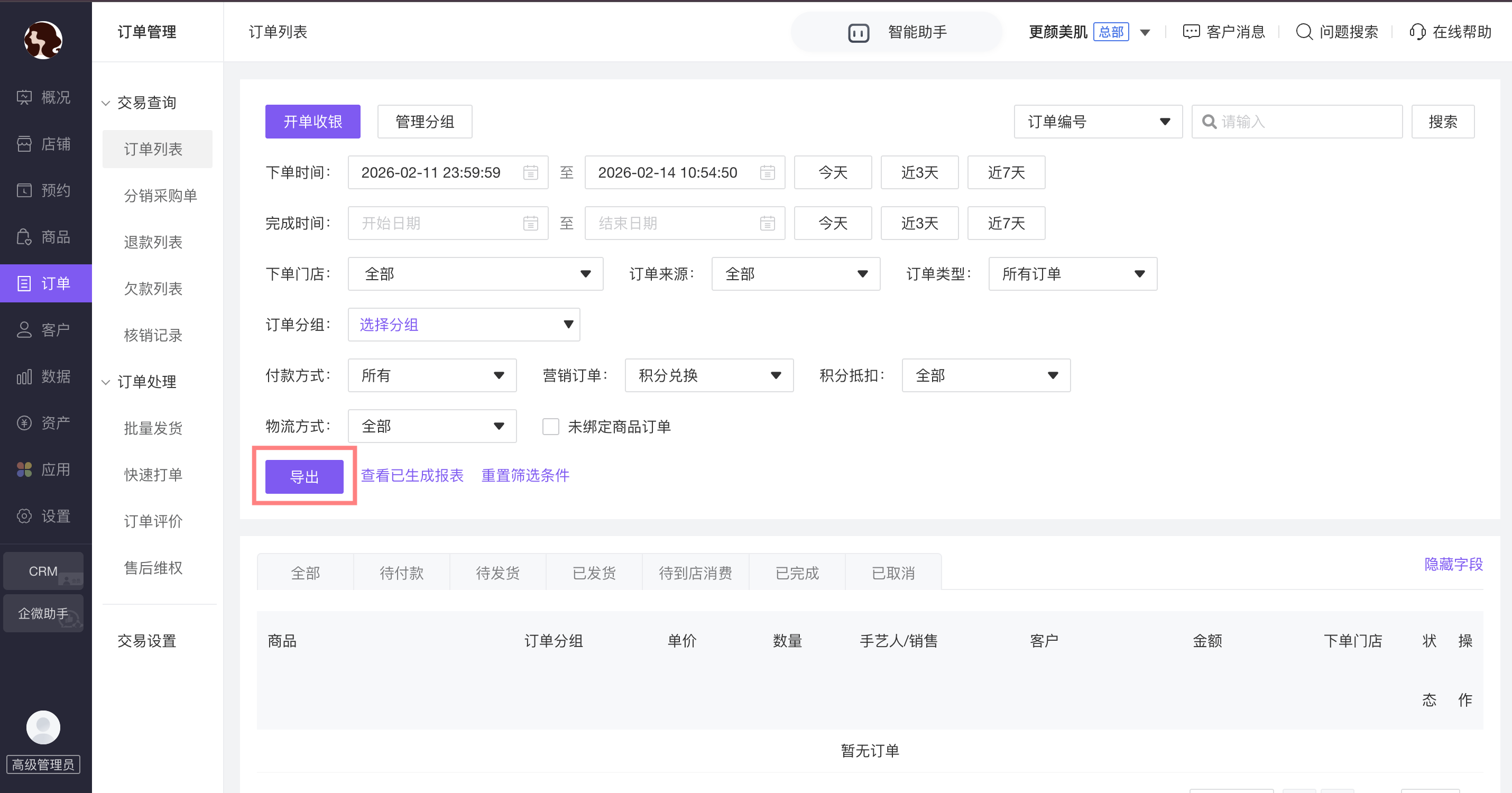Click the 资产 assets yen icon
Image resolution: width=1512 pixels, height=793 pixels.
(x=24, y=422)
